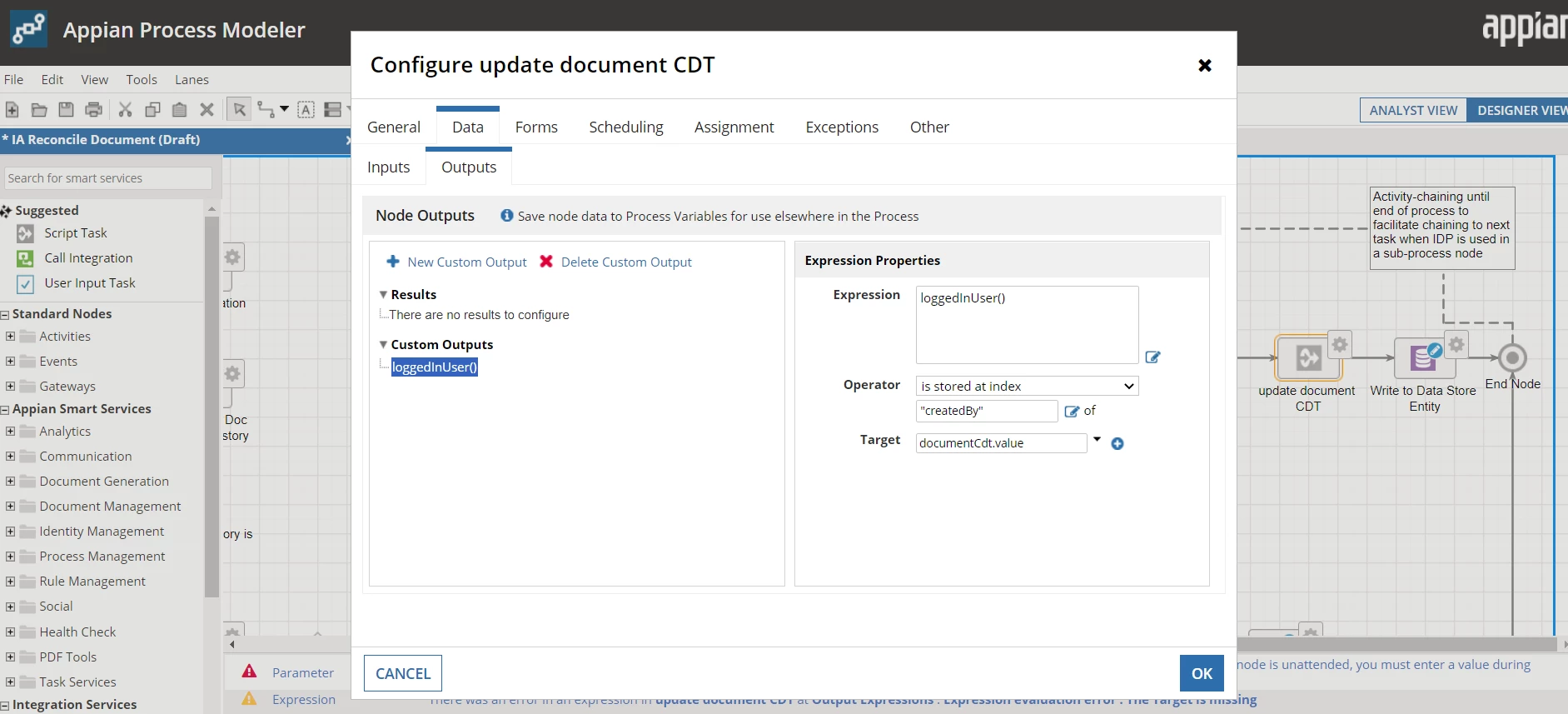Screen dimensions: 1568x714
Task: Click the Write to Data Store Entity node
Action: point(1423,358)
